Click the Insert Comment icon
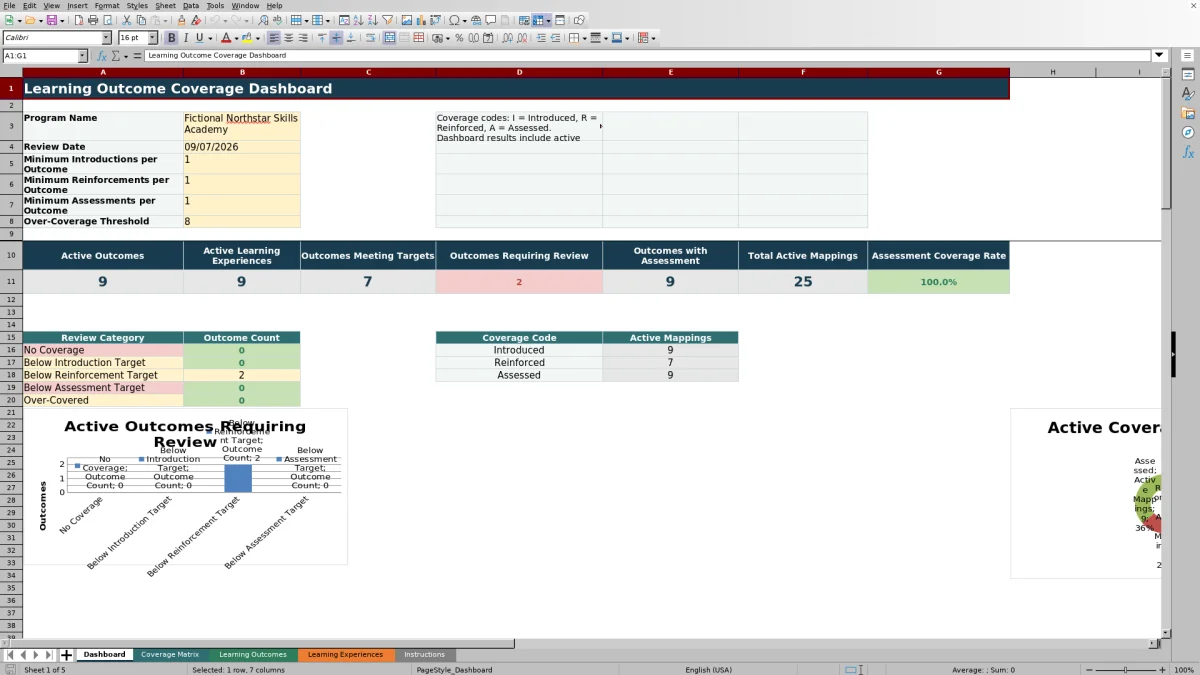Image resolution: width=1200 pixels, height=675 pixels. point(491,20)
